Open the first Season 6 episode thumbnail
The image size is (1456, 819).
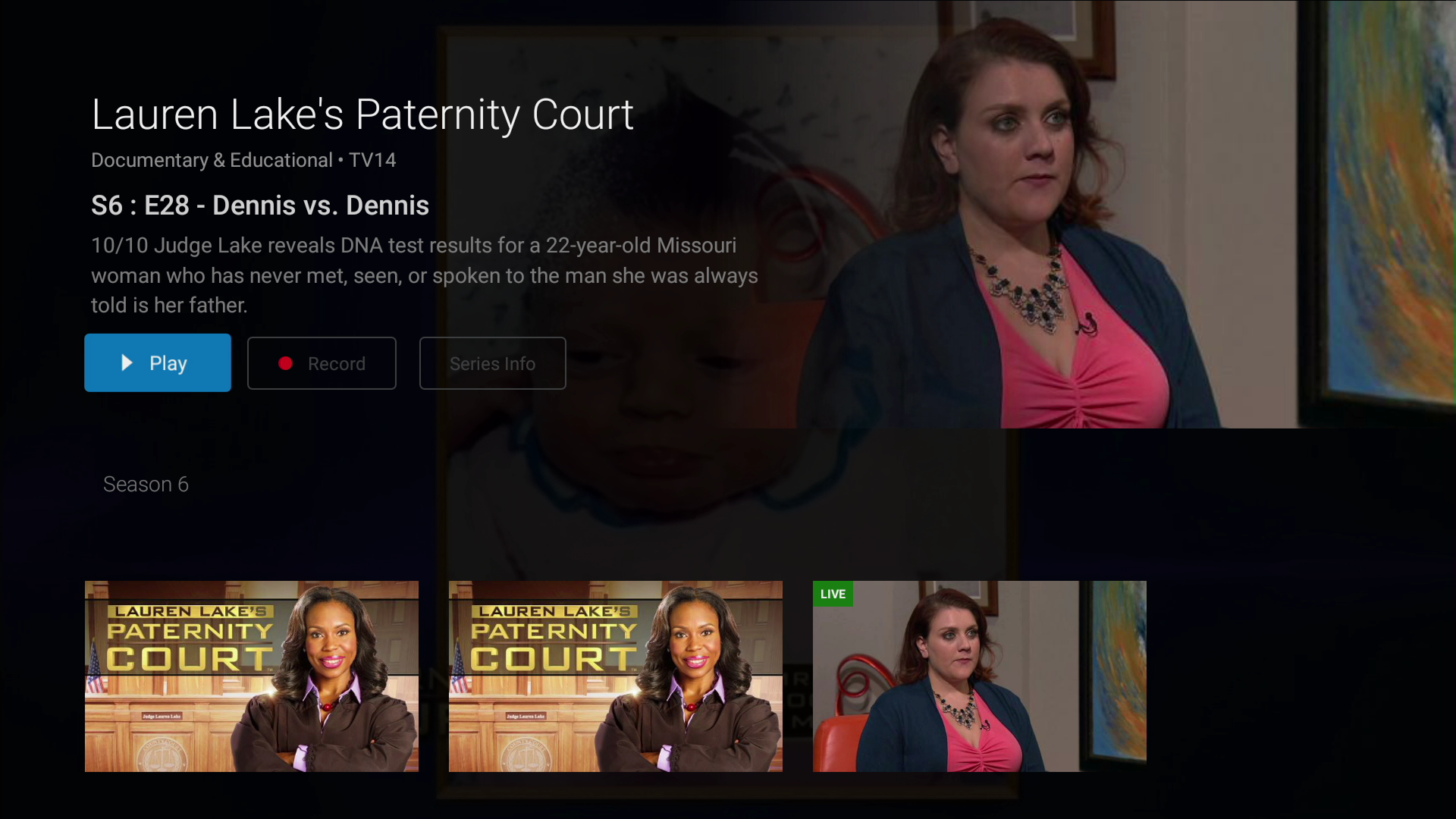(252, 676)
